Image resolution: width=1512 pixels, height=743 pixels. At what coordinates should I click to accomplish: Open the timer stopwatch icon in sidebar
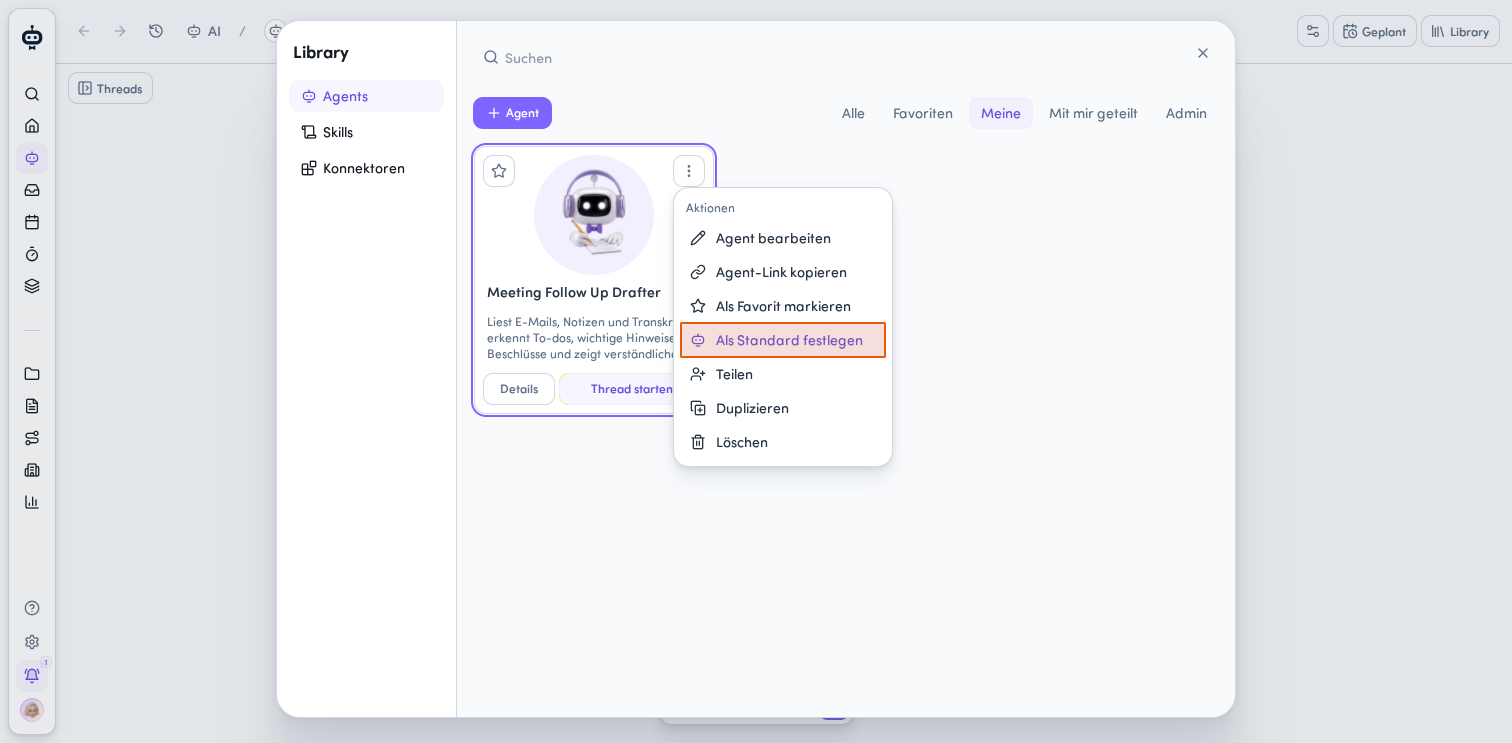(x=32, y=254)
